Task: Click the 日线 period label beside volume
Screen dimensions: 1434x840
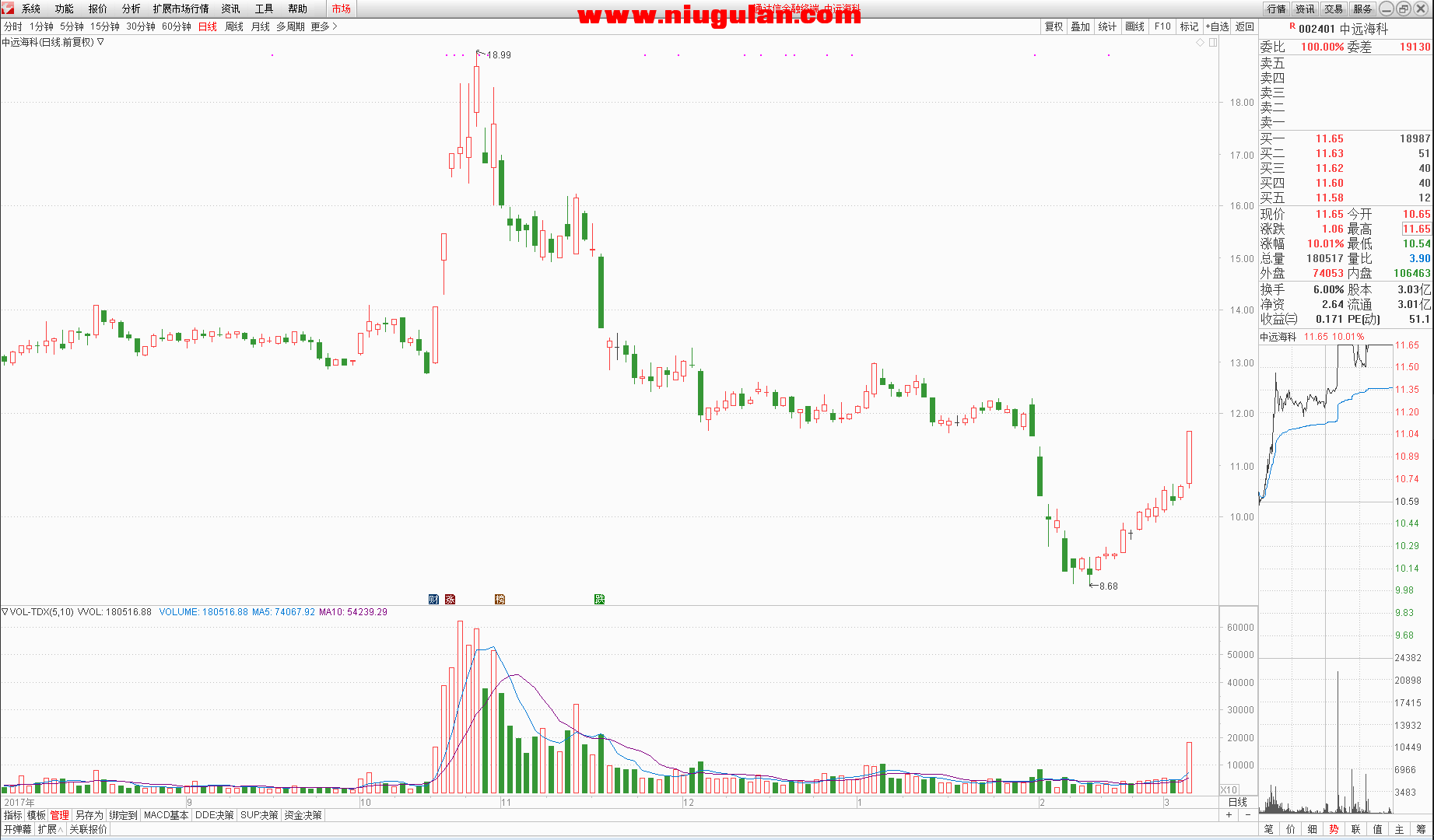Action: [x=1237, y=802]
